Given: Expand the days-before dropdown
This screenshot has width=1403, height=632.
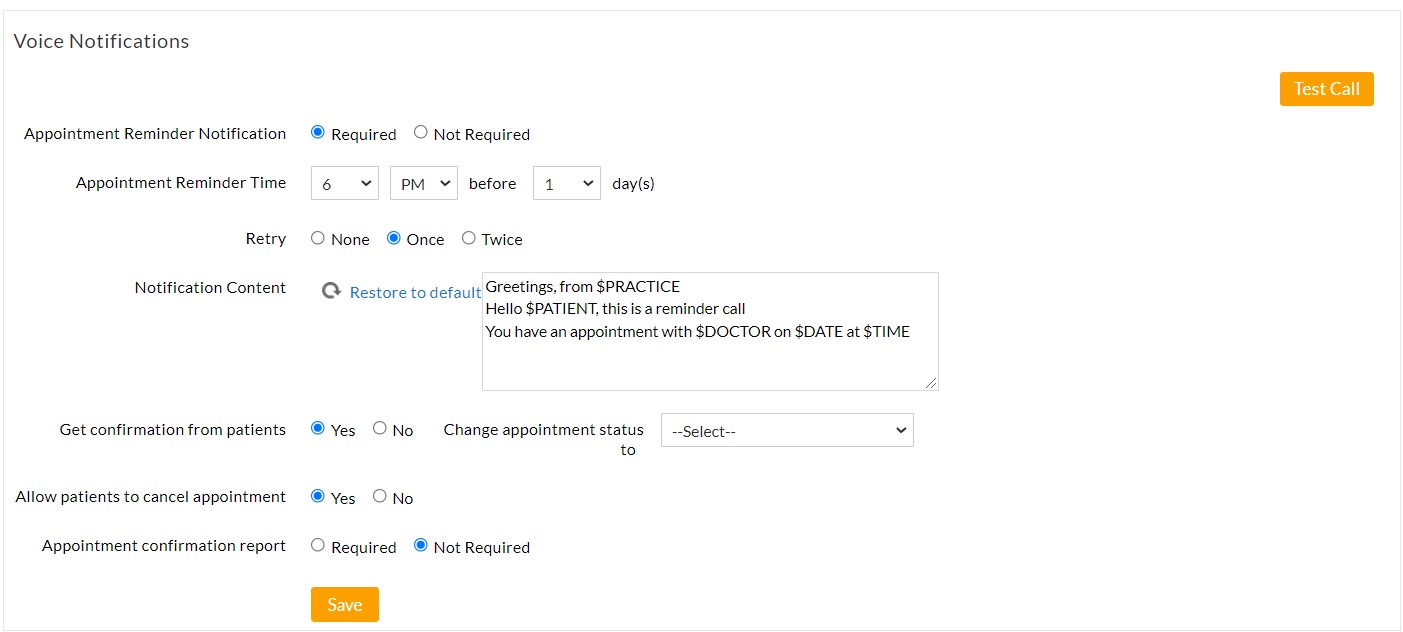Looking at the screenshot, I should (x=566, y=183).
